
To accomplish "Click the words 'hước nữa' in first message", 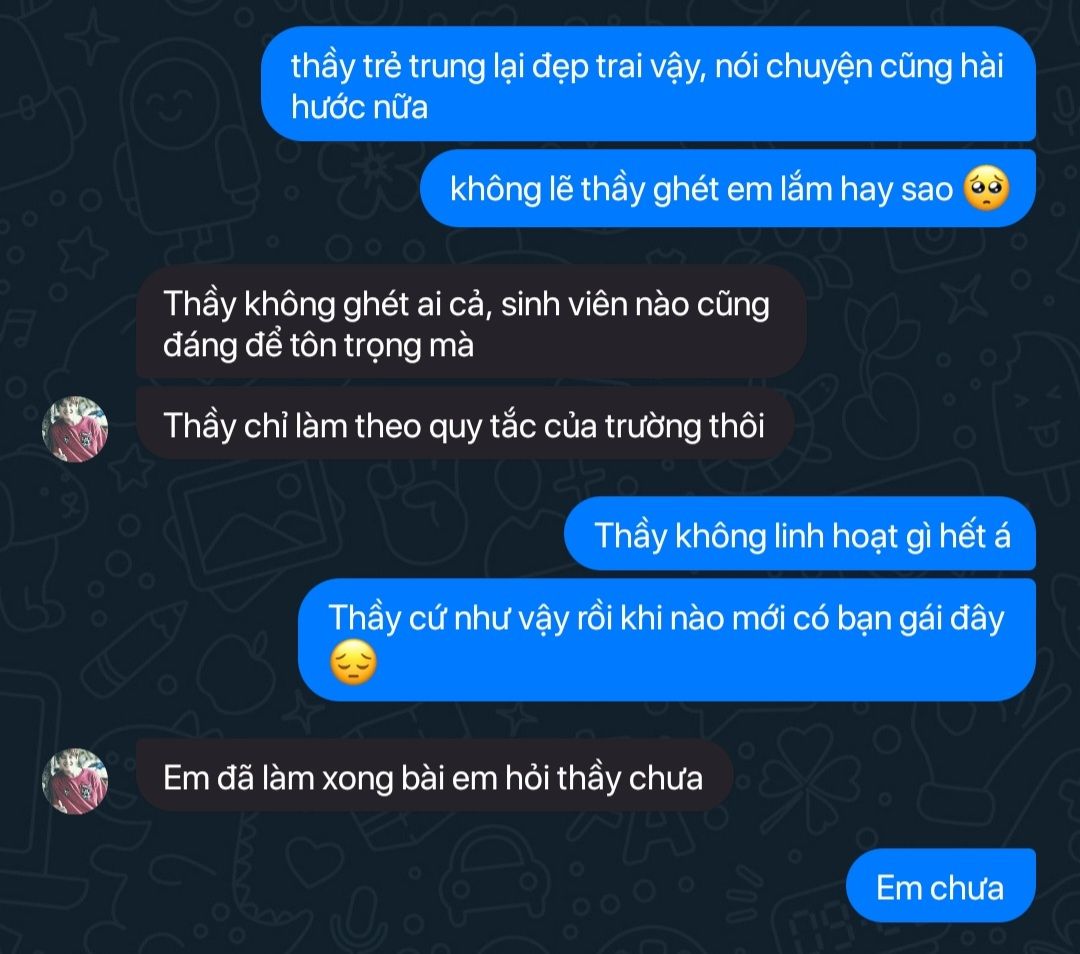I will pyautogui.click(x=359, y=107).
